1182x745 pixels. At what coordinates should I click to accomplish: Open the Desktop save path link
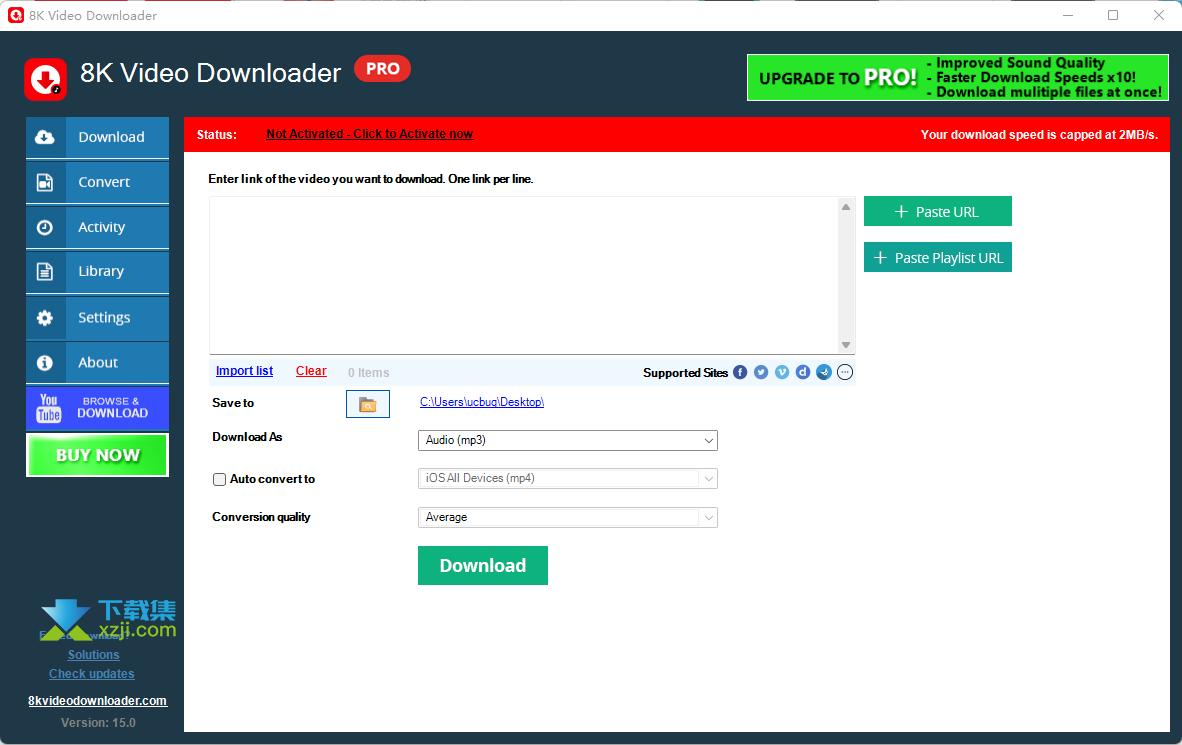(482, 403)
